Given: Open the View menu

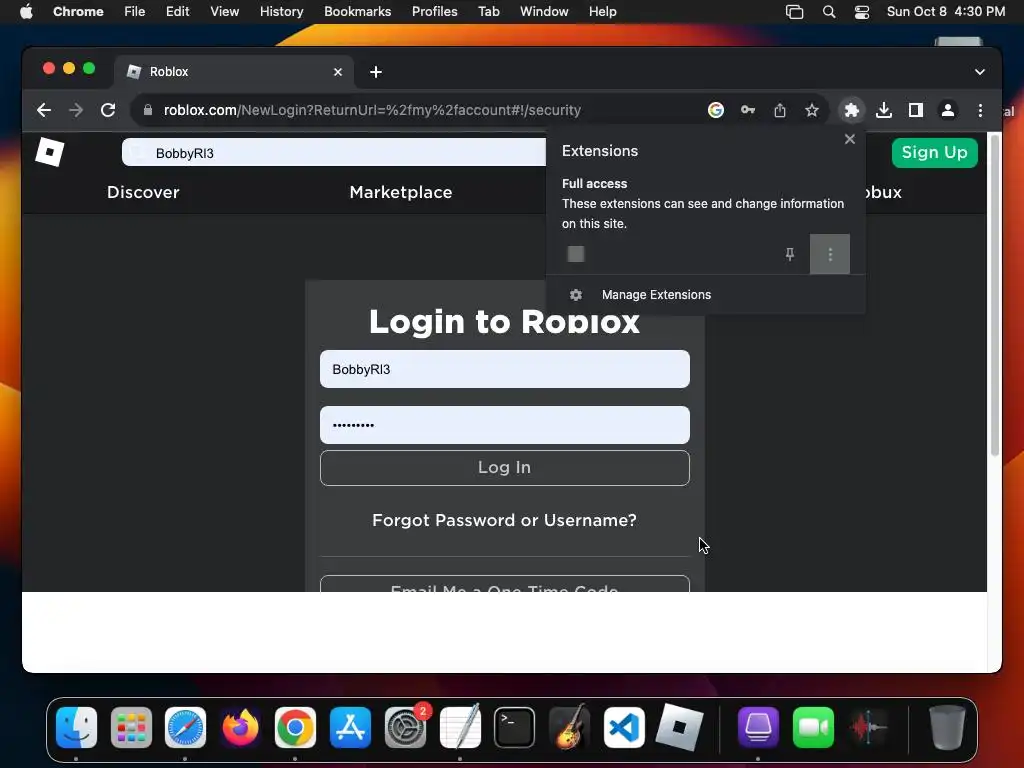Looking at the screenshot, I should pyautogui.click(x=224, y=11).
